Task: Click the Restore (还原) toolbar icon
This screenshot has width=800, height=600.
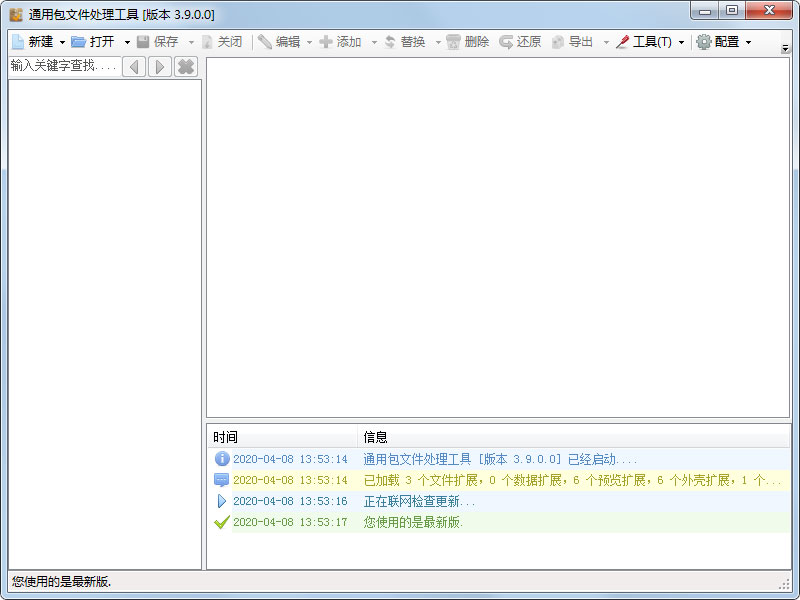Action: (506, 42)
